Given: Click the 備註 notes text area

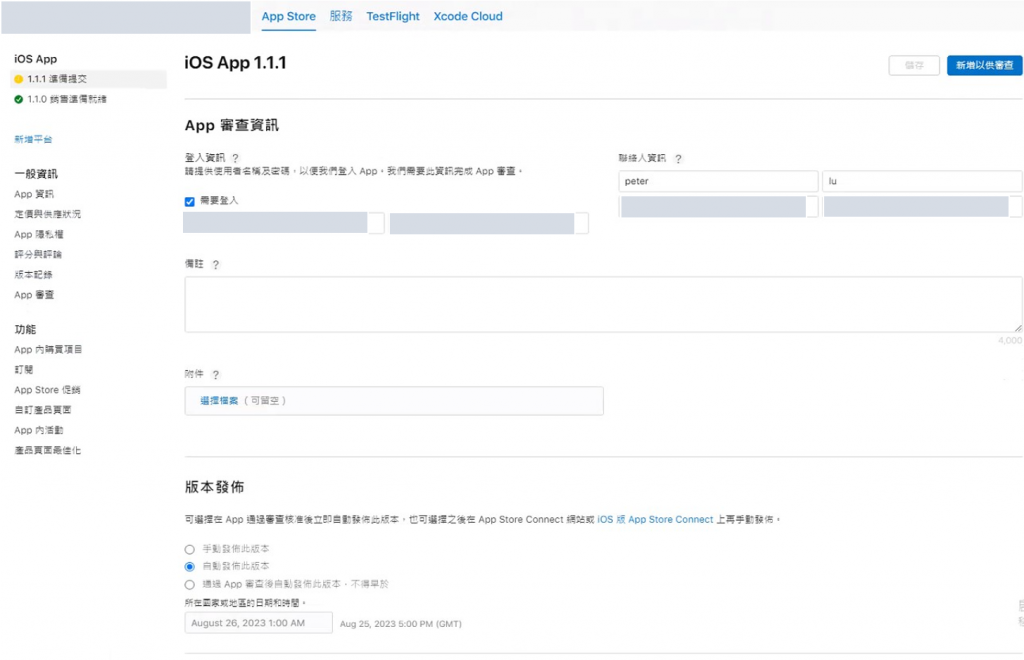Looking at the screenshot, I should (x=603, y=304).
